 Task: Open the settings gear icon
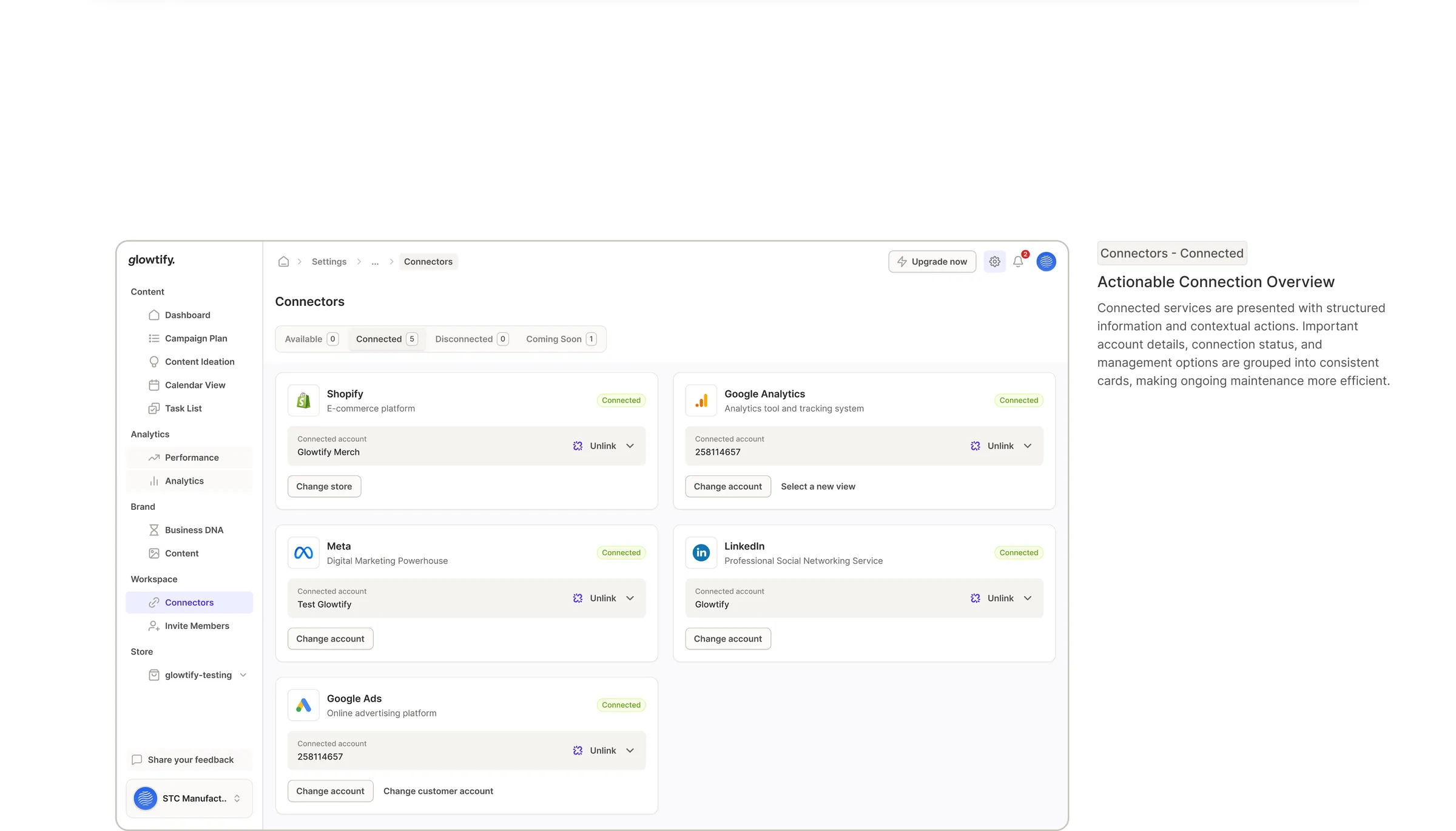994,262
